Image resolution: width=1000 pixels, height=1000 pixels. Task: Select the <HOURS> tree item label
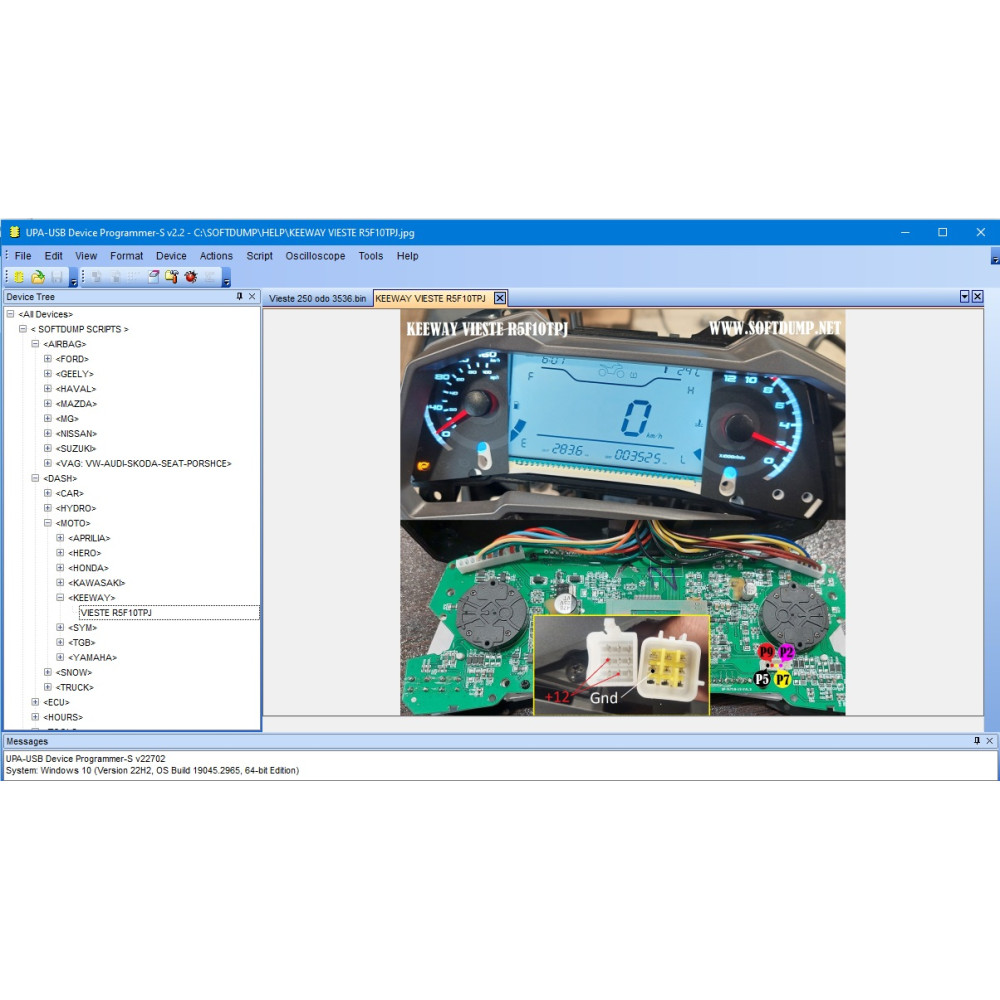coord(62,717)
